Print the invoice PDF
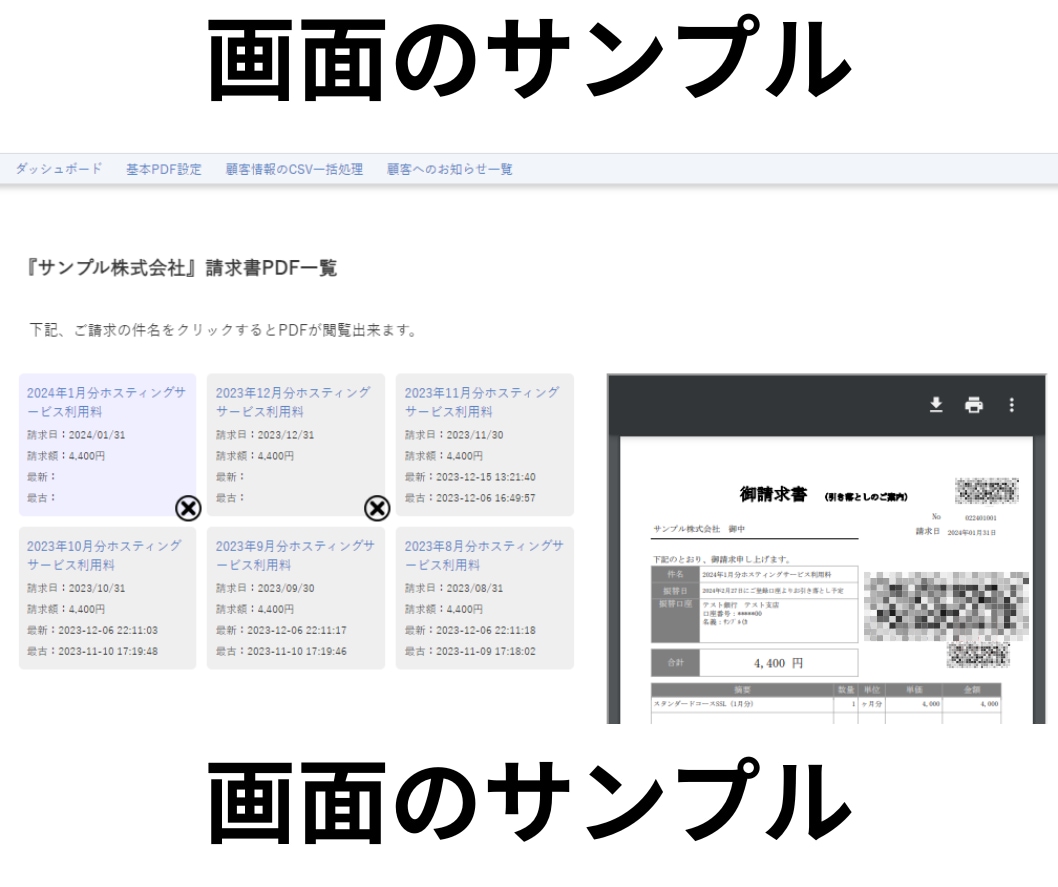The height and width of the screenshot is (887, 1058). [974, 405]
